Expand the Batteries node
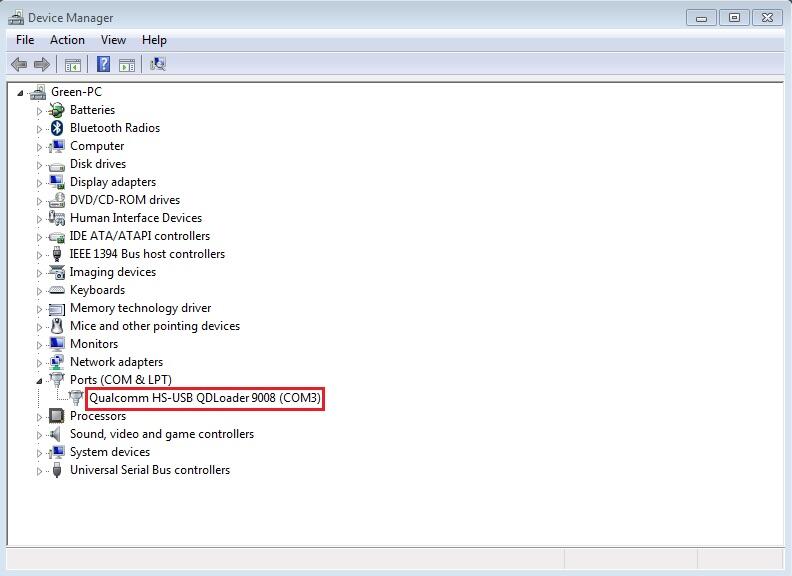This screenshot has height=576, width=792. pos(39,111)
